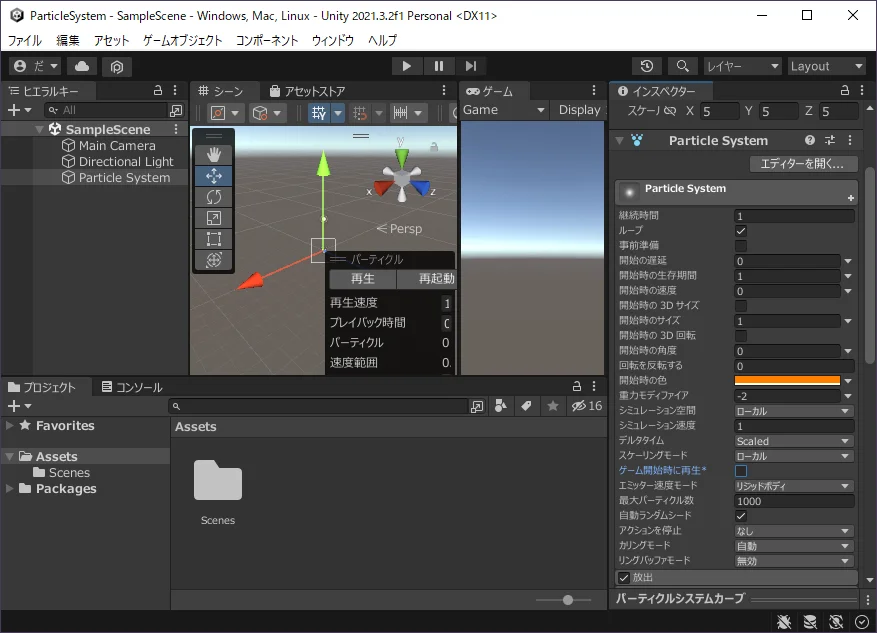877x633 pixels.
Task: Open the grid settings dropdown arrow
Action: 338,113
